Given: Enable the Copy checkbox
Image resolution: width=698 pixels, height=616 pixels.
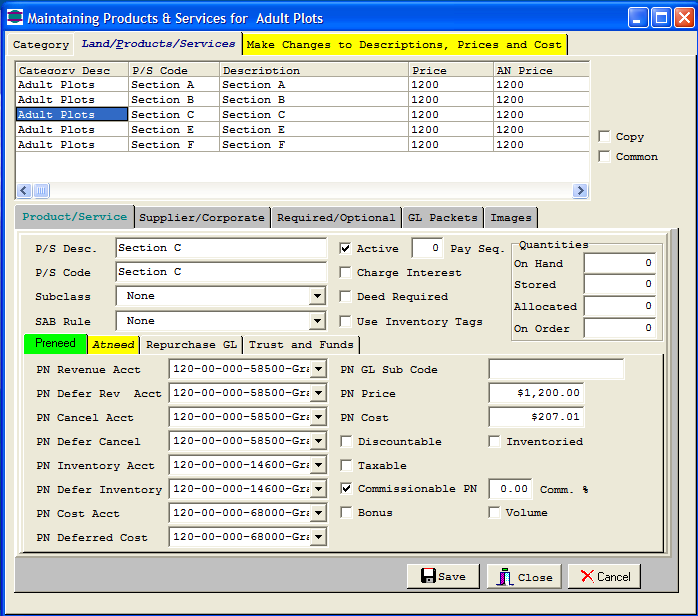Looking at the screenshot, I should click(604, 137).
